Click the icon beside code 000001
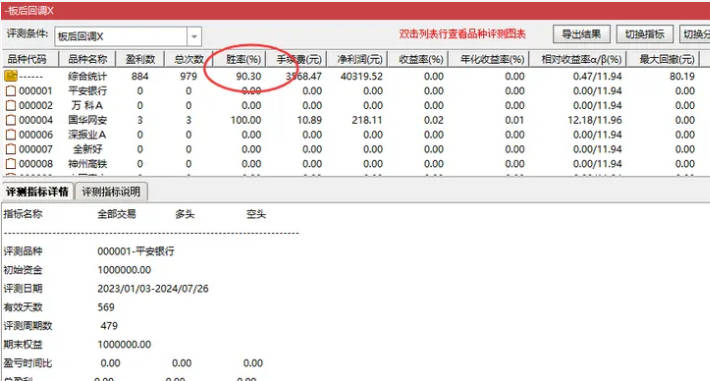This screenshot has width=710, height=381. coord(10,91)
